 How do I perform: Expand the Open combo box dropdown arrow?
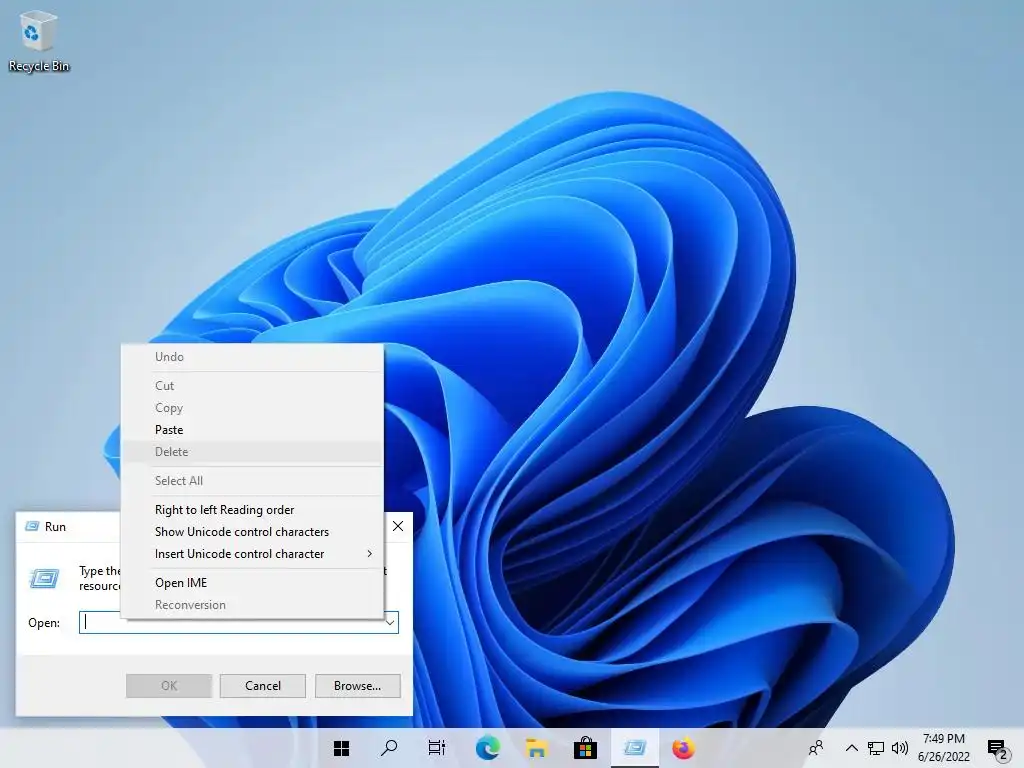[x=391, y=622]
